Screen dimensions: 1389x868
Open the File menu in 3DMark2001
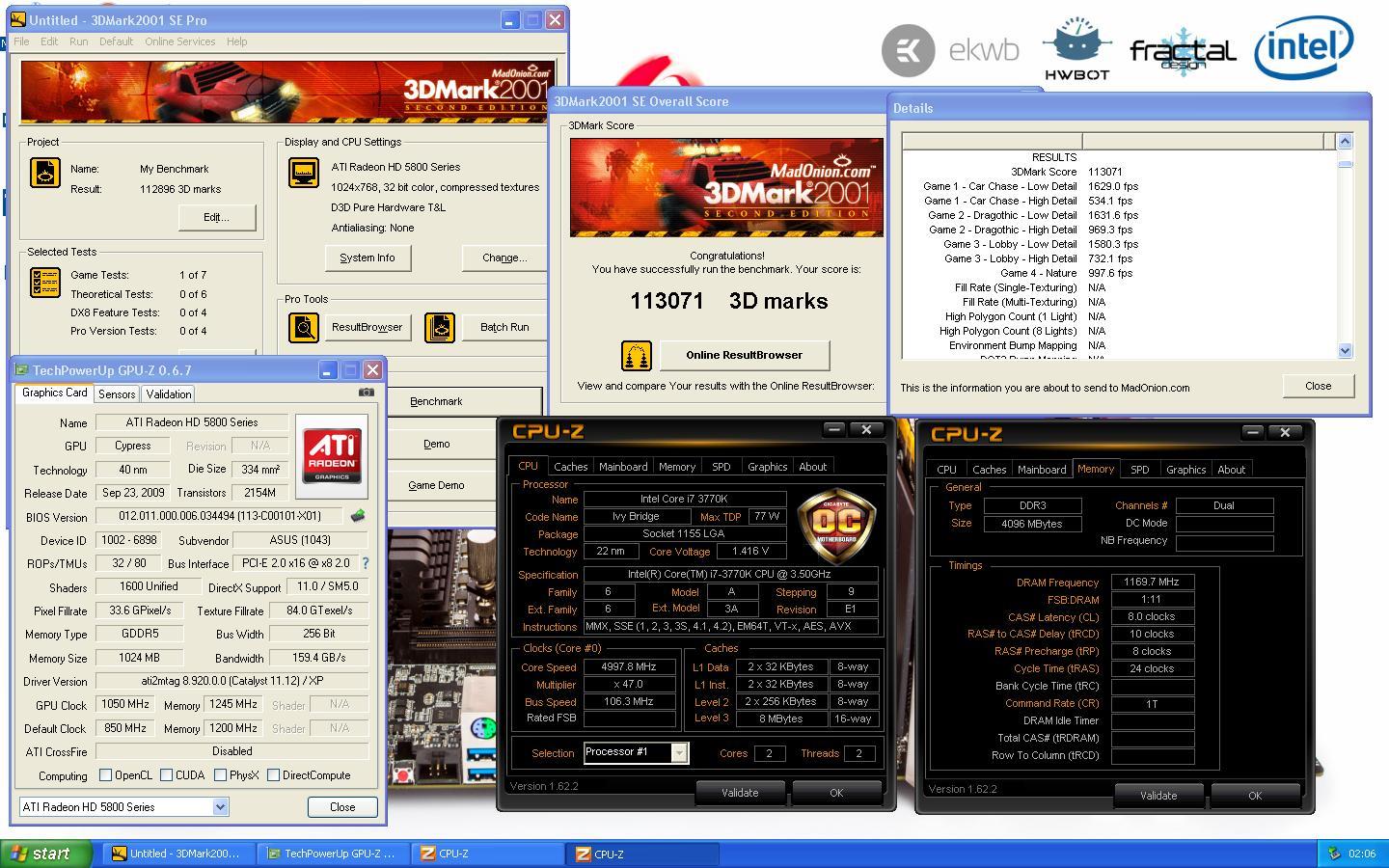tap(21, 41)
